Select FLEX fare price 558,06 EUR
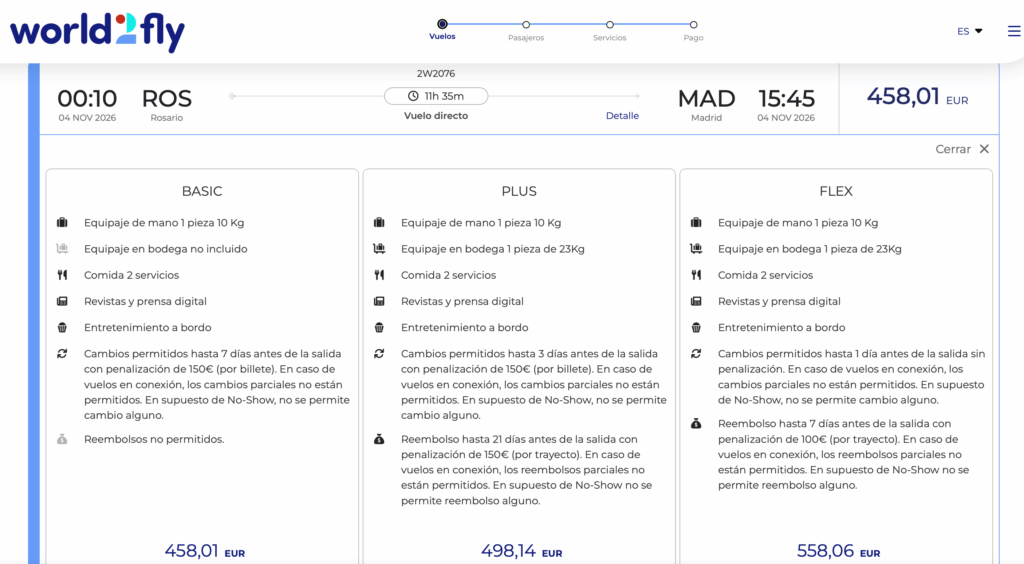 839,551
